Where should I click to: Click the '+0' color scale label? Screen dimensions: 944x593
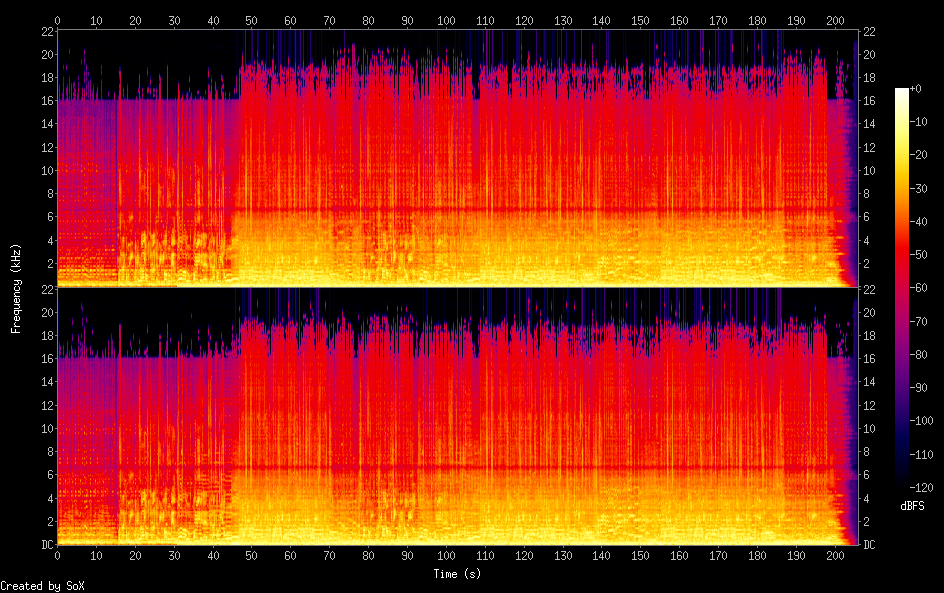(915, 88)
